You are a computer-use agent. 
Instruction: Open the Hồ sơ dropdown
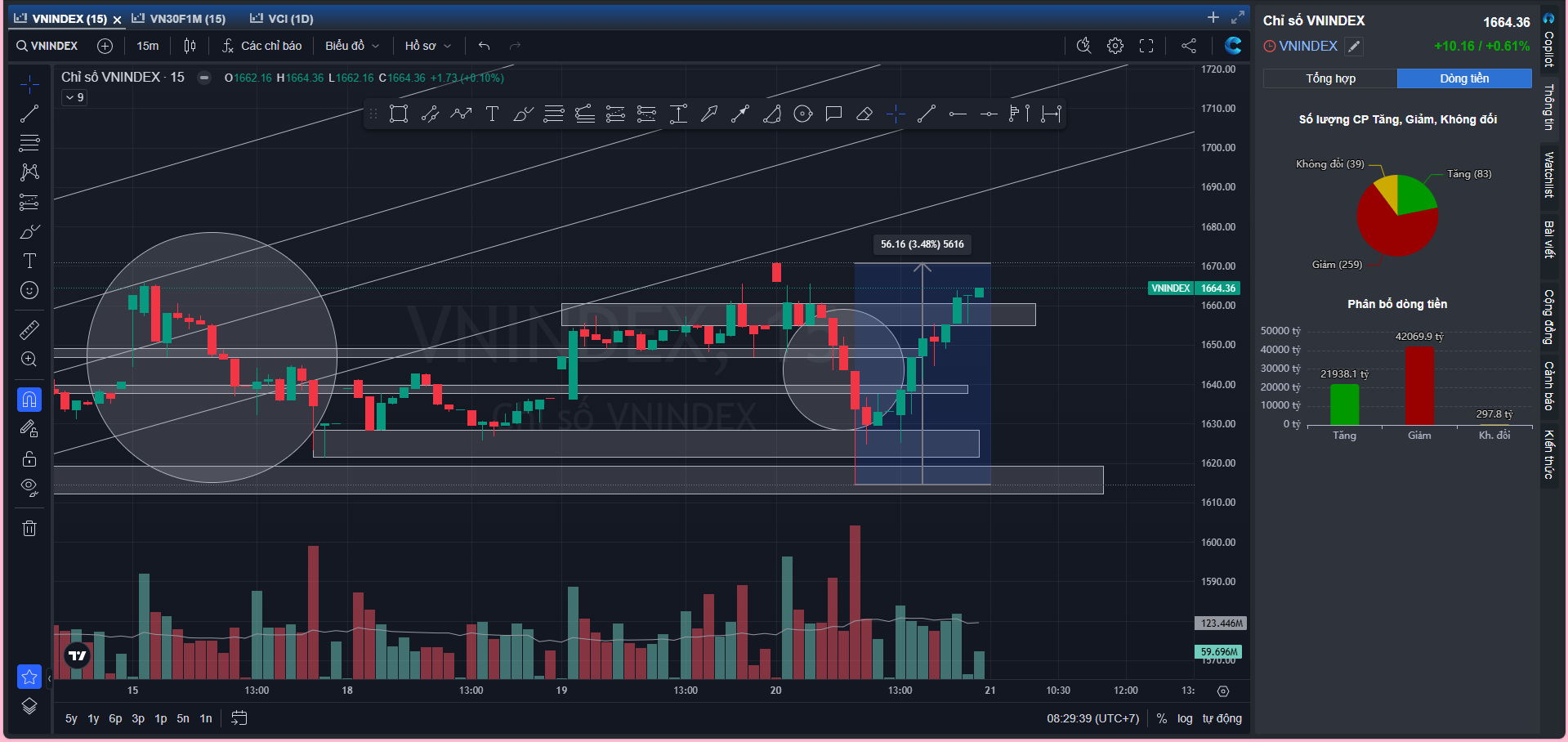pyautogui.click(x=428, y=46)
